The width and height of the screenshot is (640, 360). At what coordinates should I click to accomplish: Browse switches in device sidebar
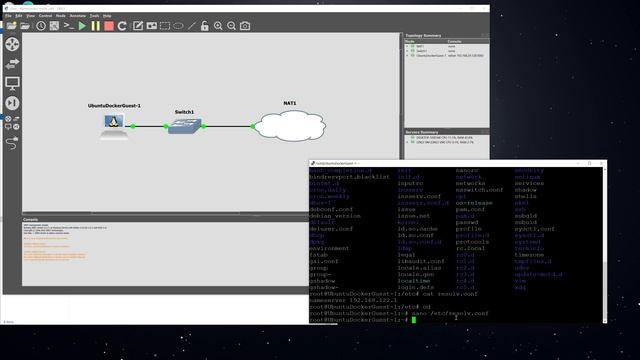coord(12,64)
